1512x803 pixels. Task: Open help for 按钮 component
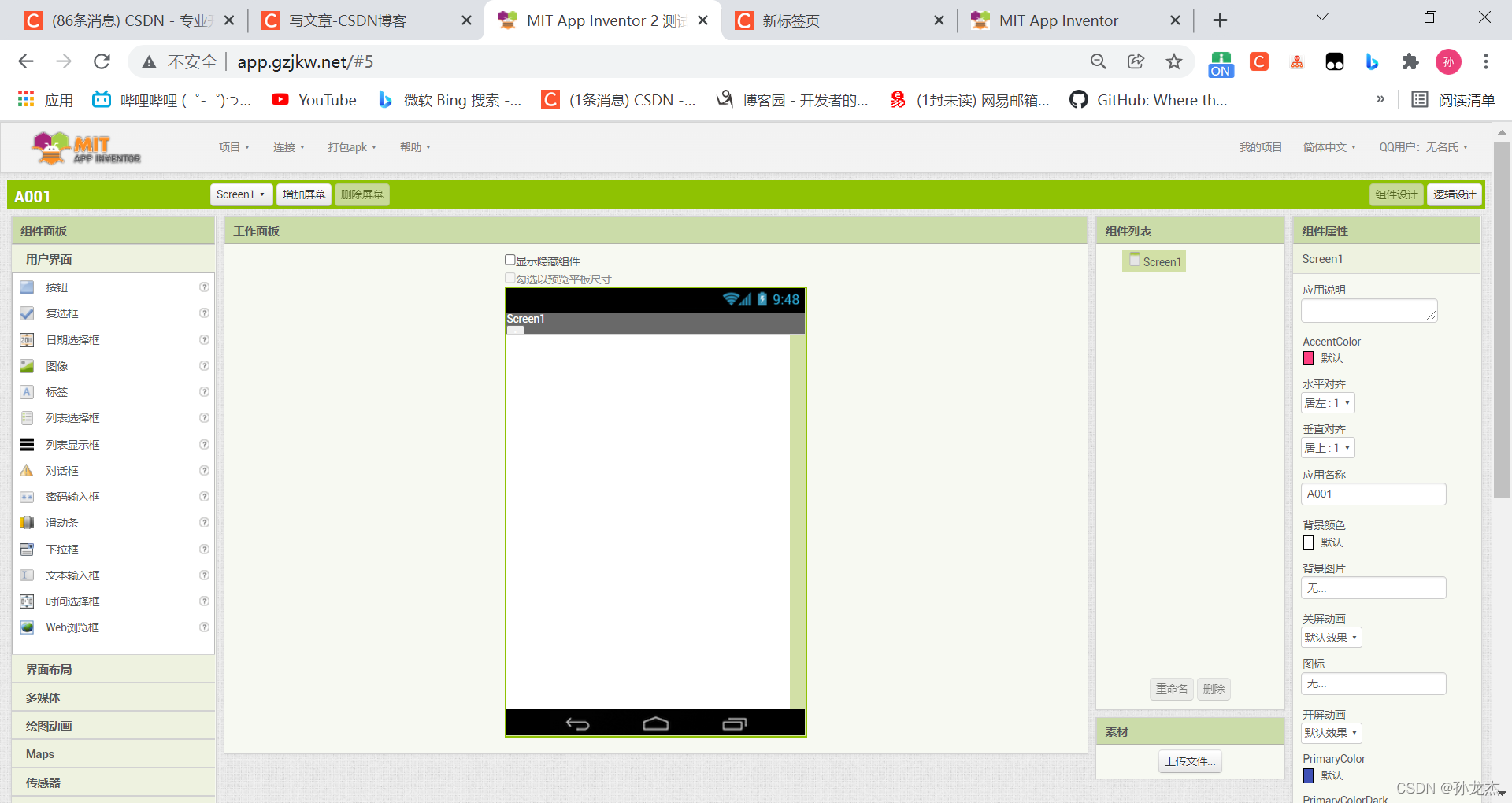(x=204, y=287)
